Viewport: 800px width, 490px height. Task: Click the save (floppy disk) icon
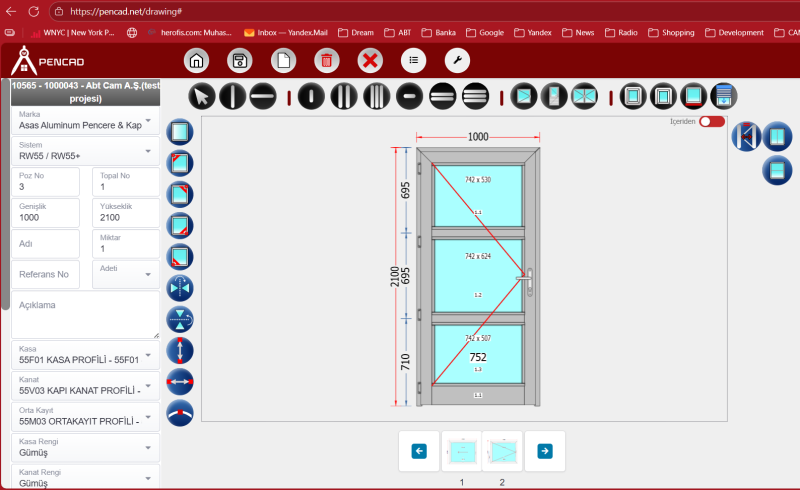point(240,60)
